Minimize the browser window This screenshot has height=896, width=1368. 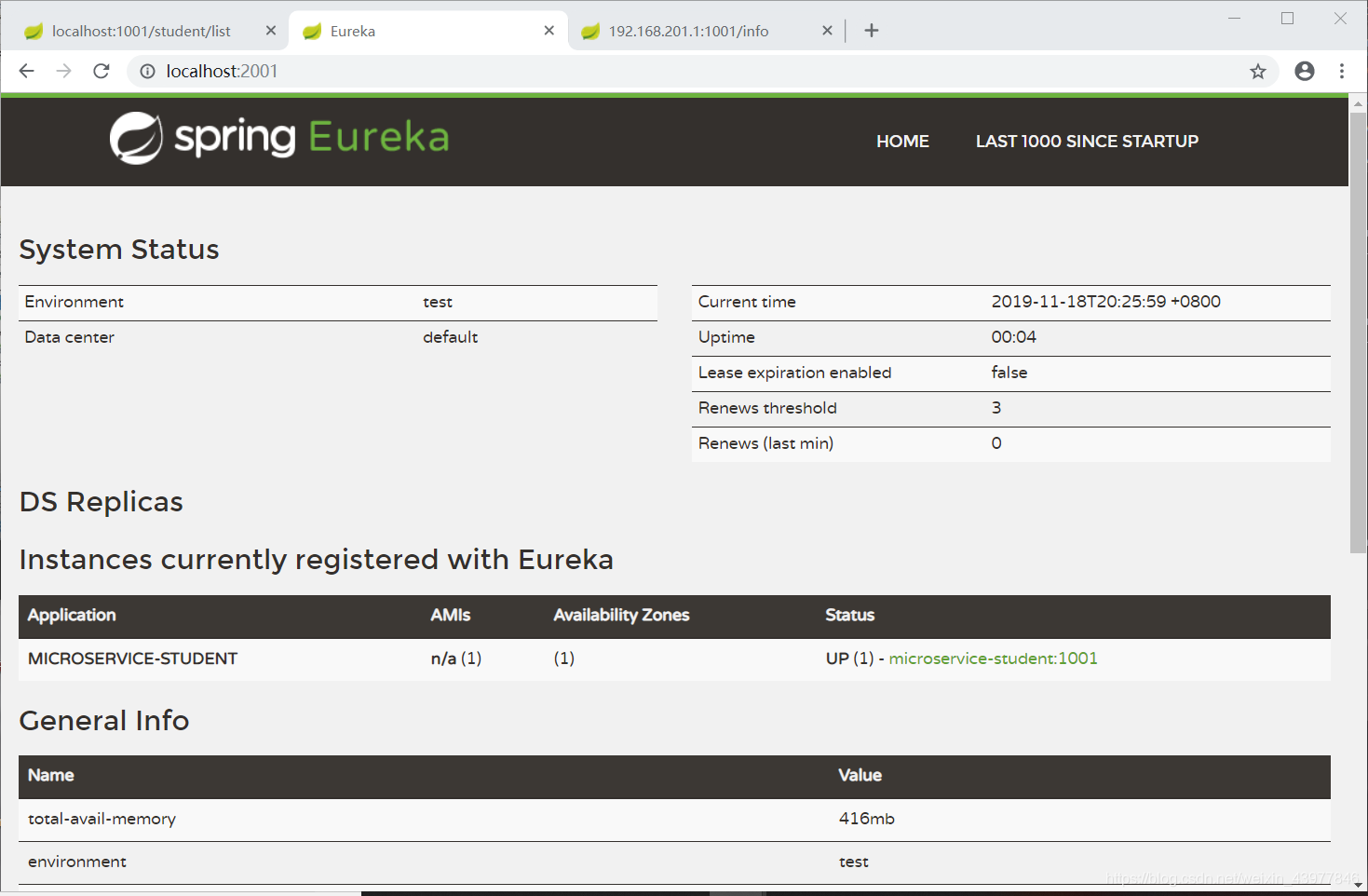[x=1235, y=19]
